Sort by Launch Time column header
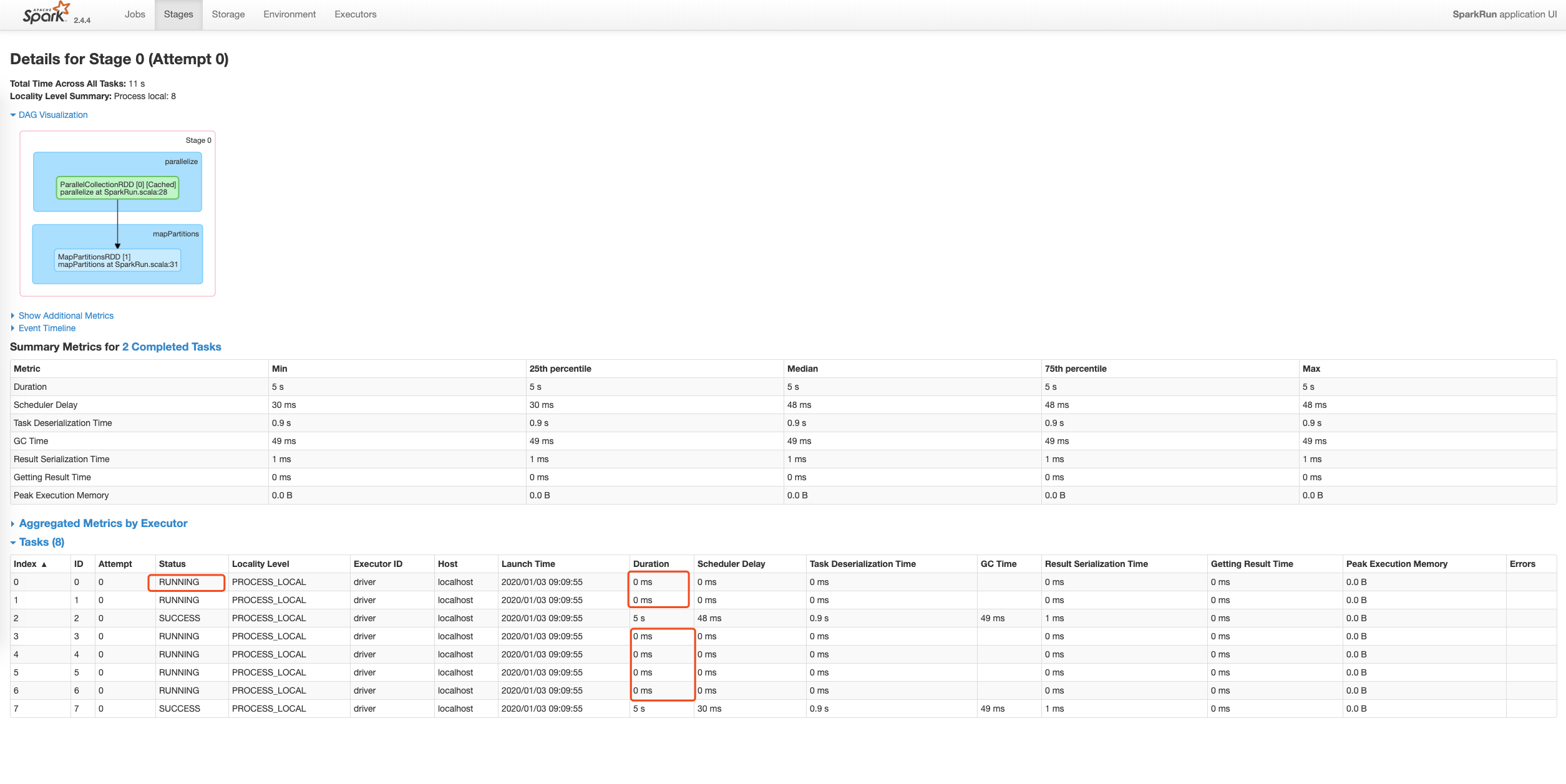Viewport: 1566px width, 784px height. pos(528,564)
